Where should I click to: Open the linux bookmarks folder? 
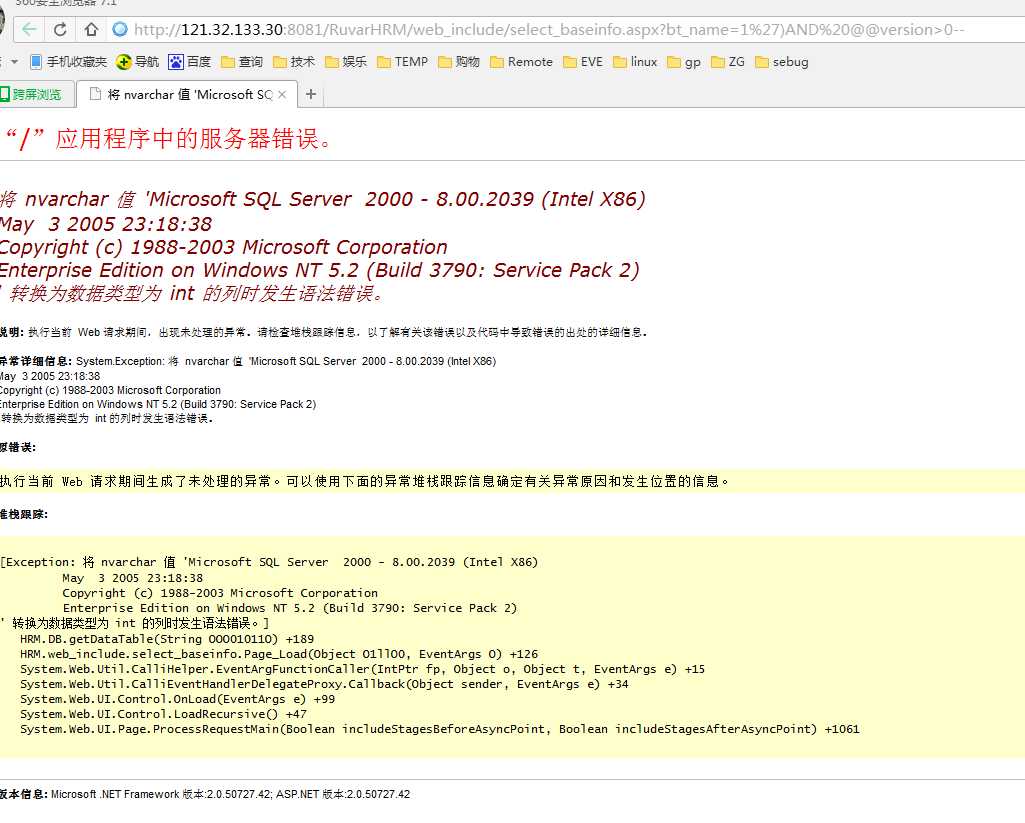[635, 62]
